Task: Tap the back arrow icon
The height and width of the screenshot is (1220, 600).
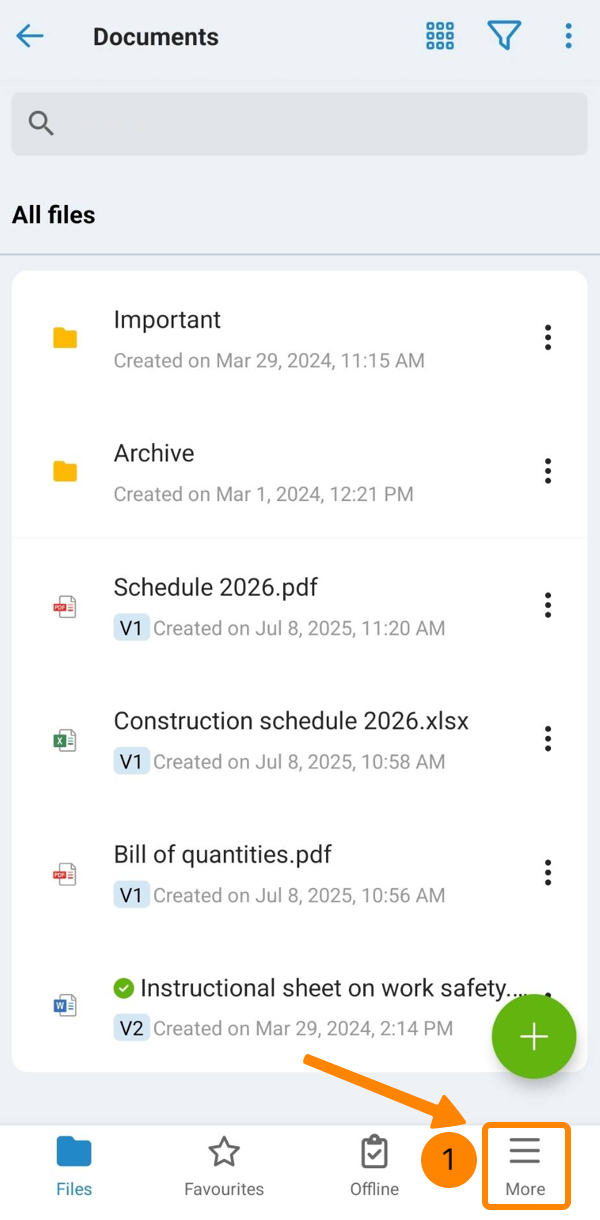Action: 30,37
